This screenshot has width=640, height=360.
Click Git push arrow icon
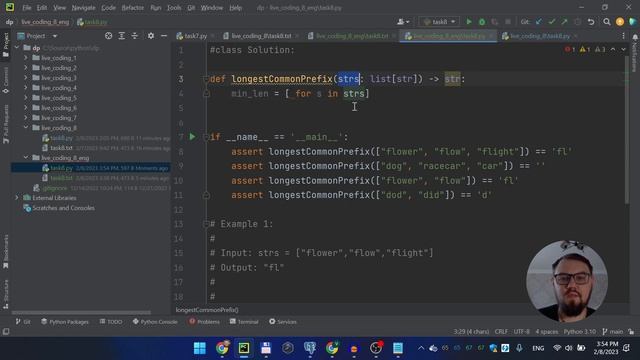click(564, 22)
